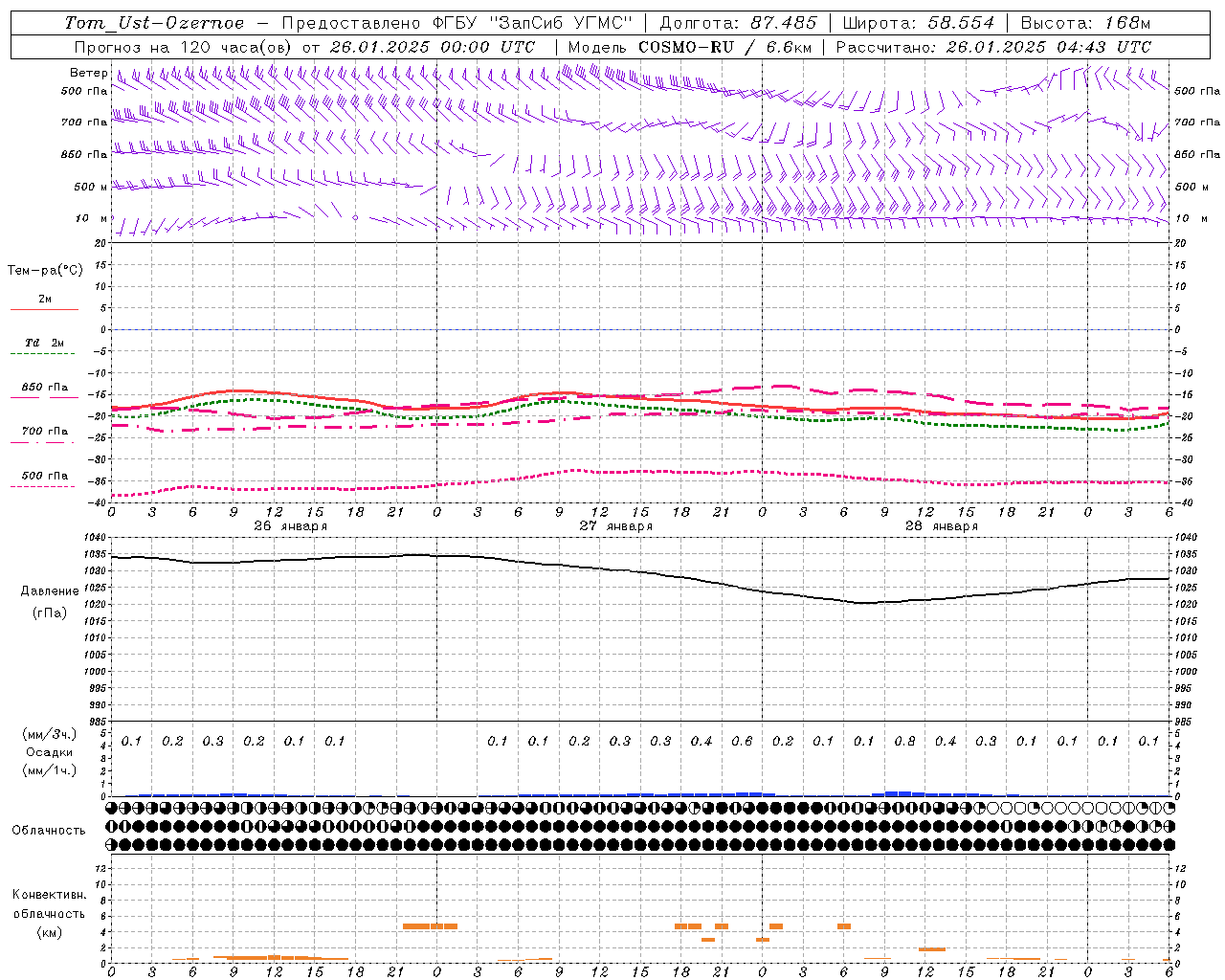Click the model label COSMO-RU / 6.6км
1225x980 pixels.
[x=724, y=47]
